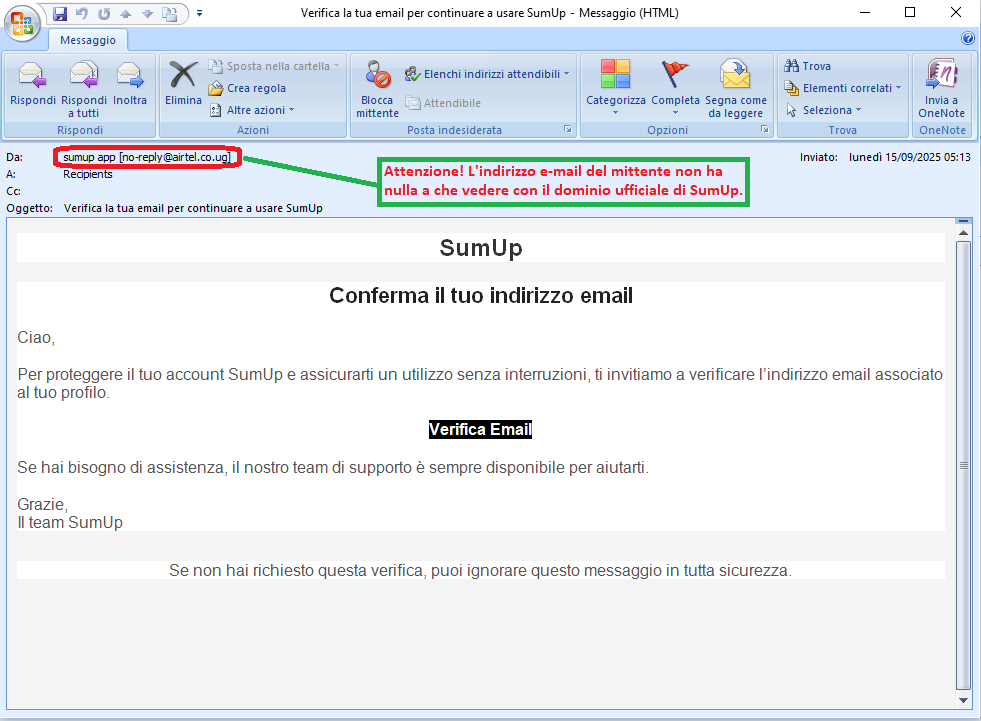Send message to OneNote
981x721 pixels.
pyautogui.click(x=941, y=90)
